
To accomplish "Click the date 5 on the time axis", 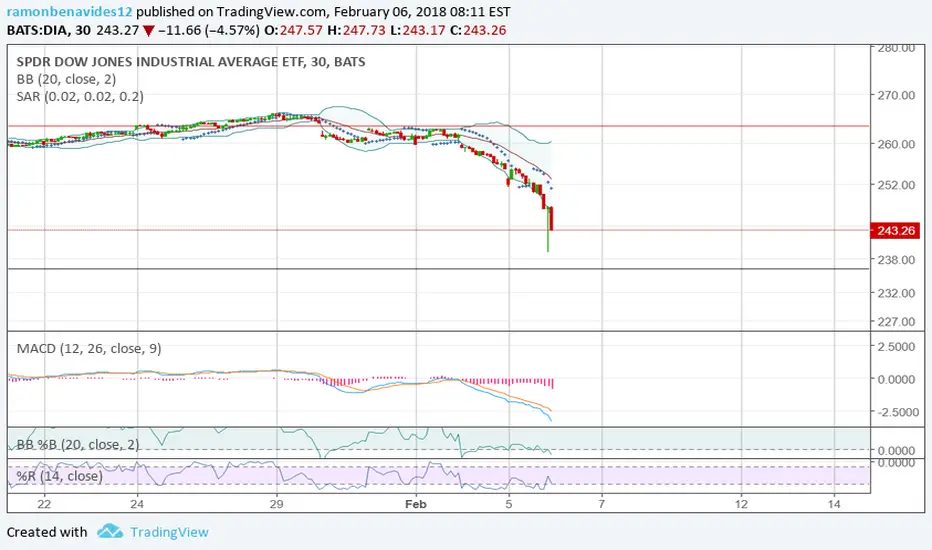I will tap(509, 504).
